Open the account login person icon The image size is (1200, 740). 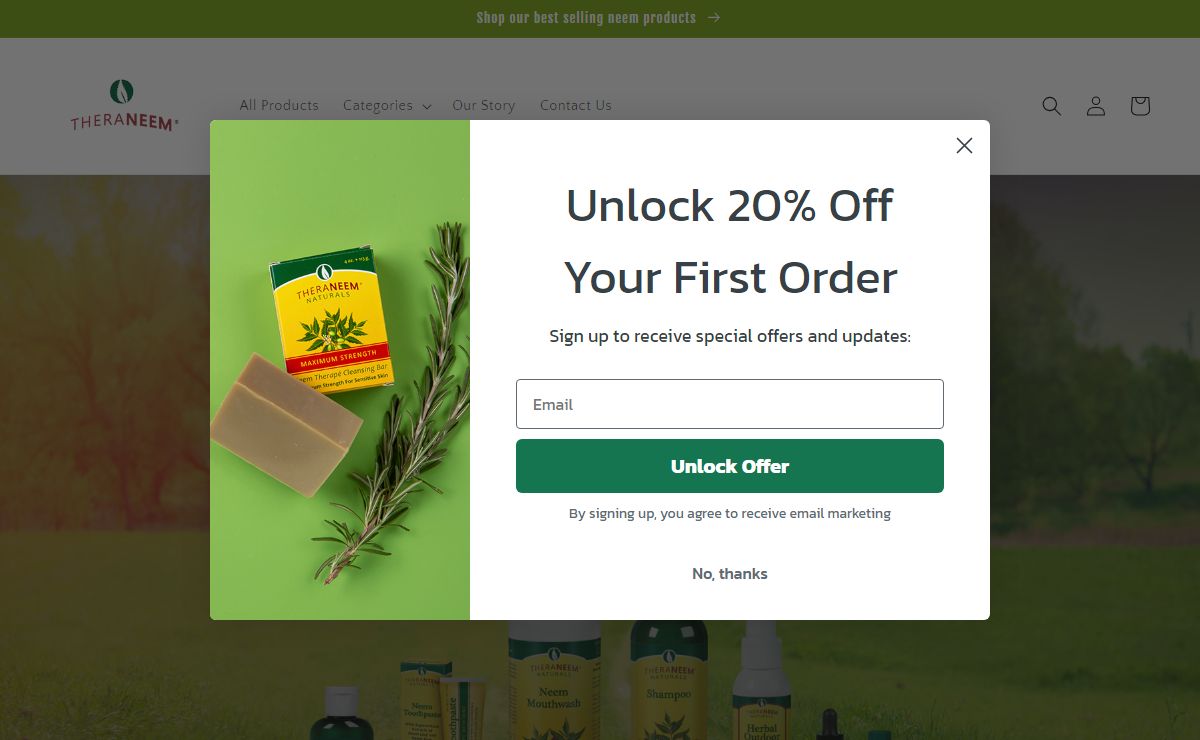click(x=1096, y=106)
